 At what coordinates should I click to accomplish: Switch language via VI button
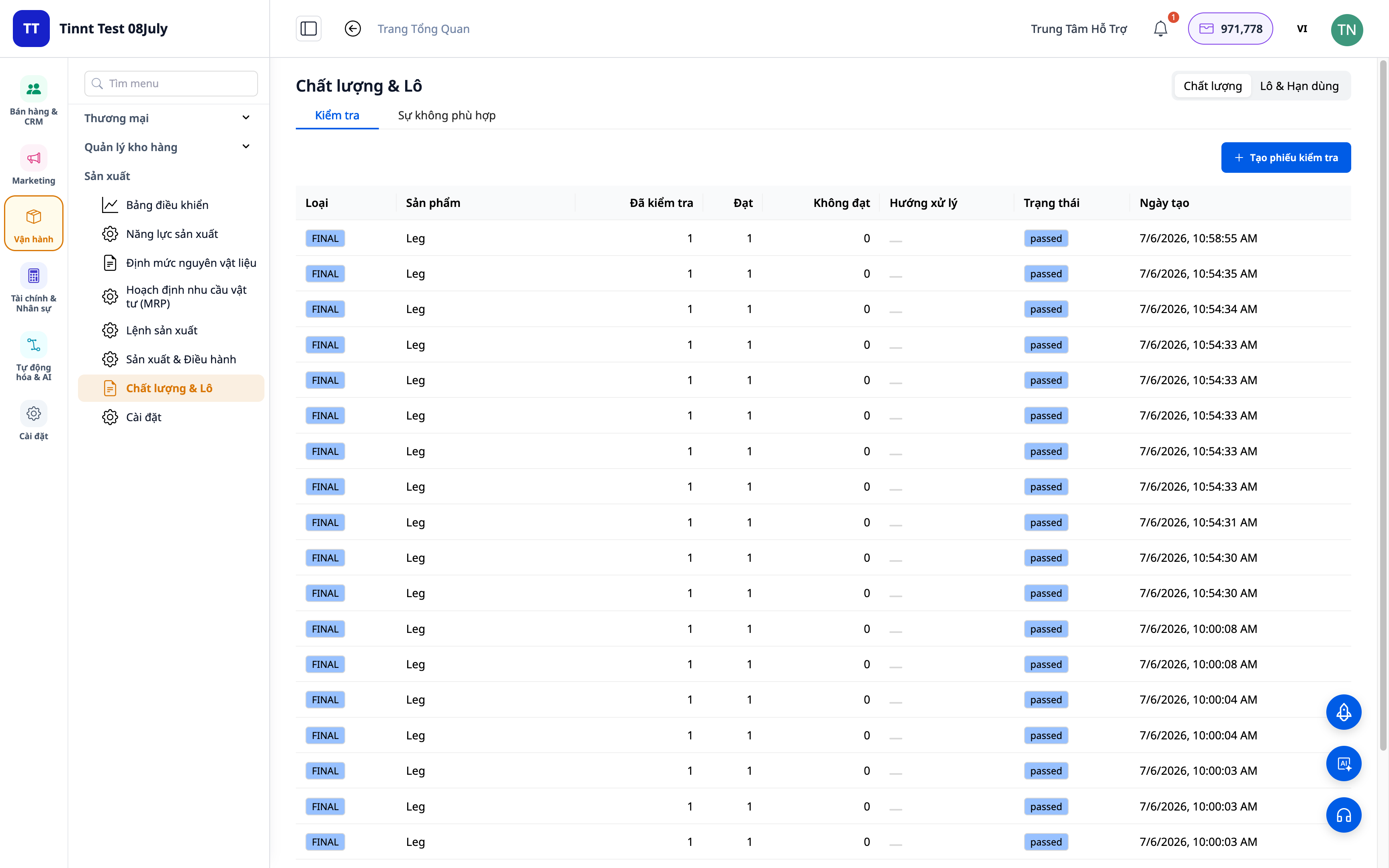(1302, 29)
